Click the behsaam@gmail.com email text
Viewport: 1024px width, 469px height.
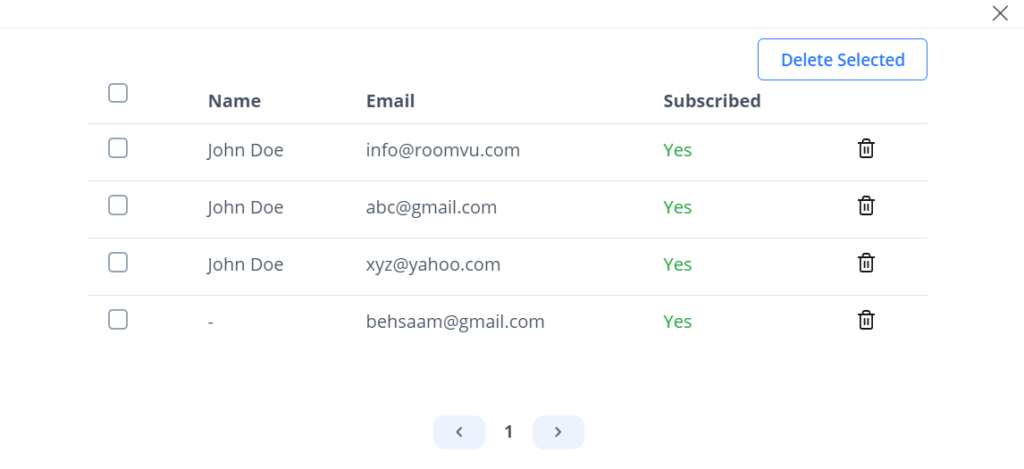[x=455, y=321]
